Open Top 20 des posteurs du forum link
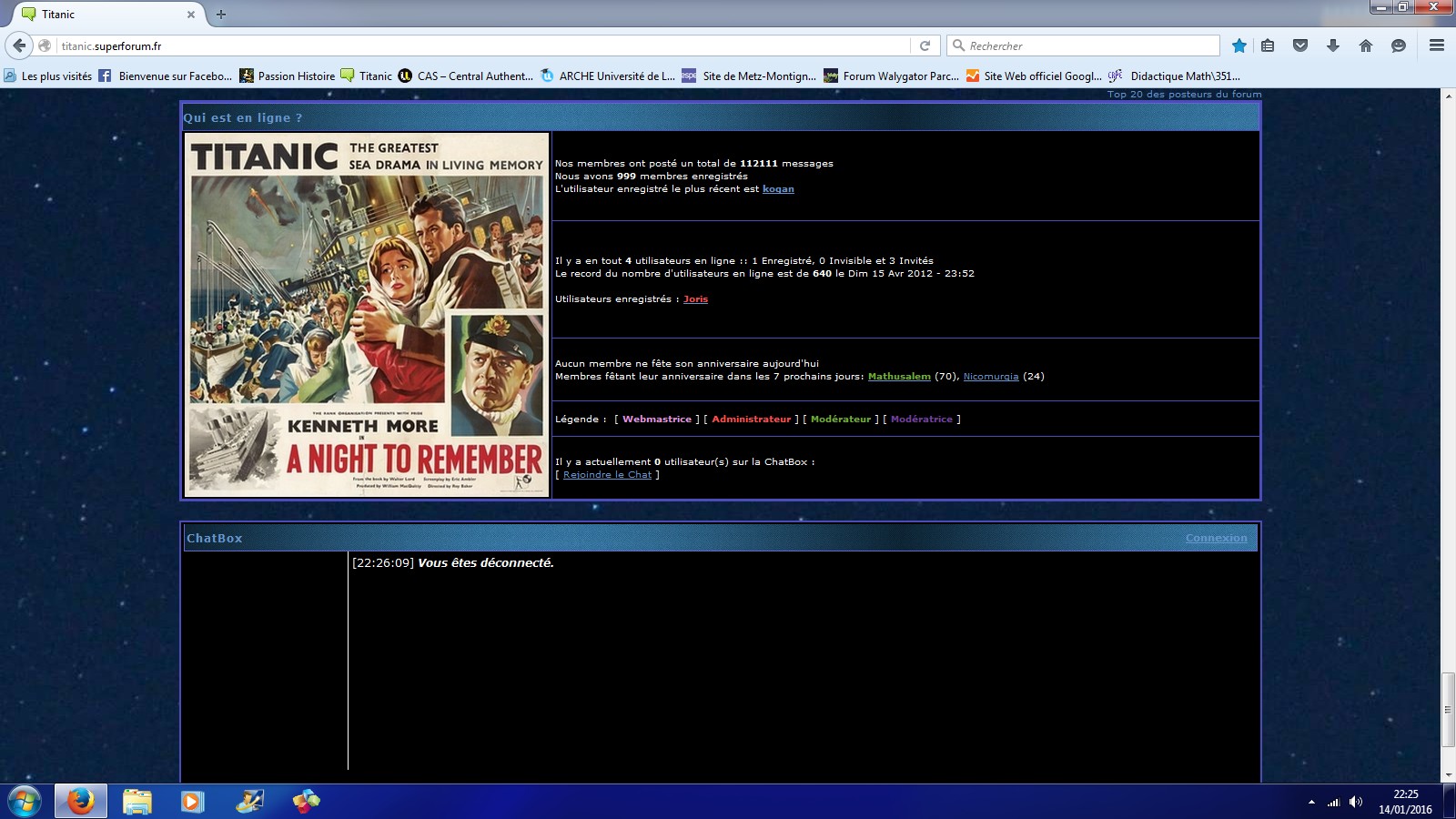This screenshot has width=1456, height=819. coord(1184,94)
